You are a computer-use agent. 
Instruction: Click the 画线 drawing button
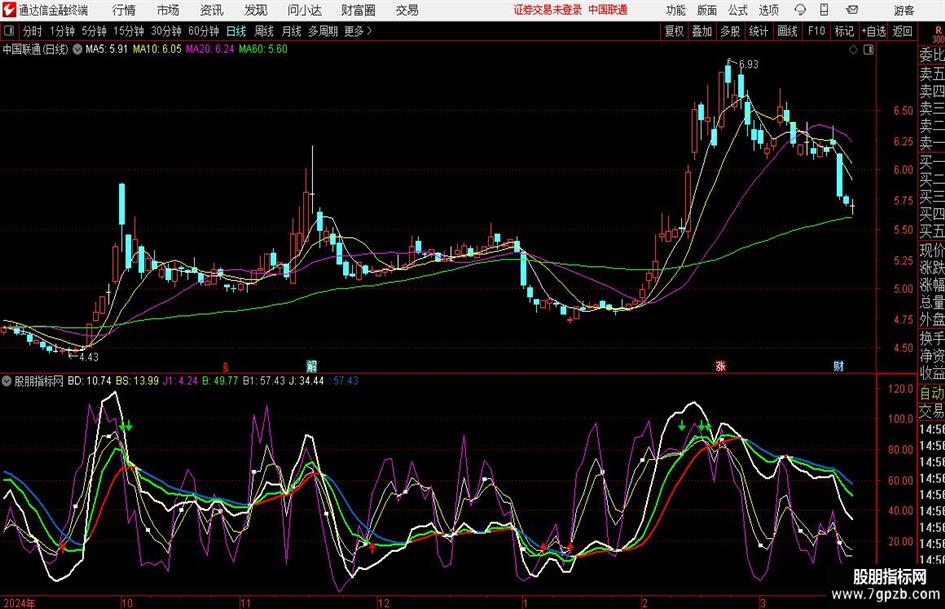pos(788,31)
